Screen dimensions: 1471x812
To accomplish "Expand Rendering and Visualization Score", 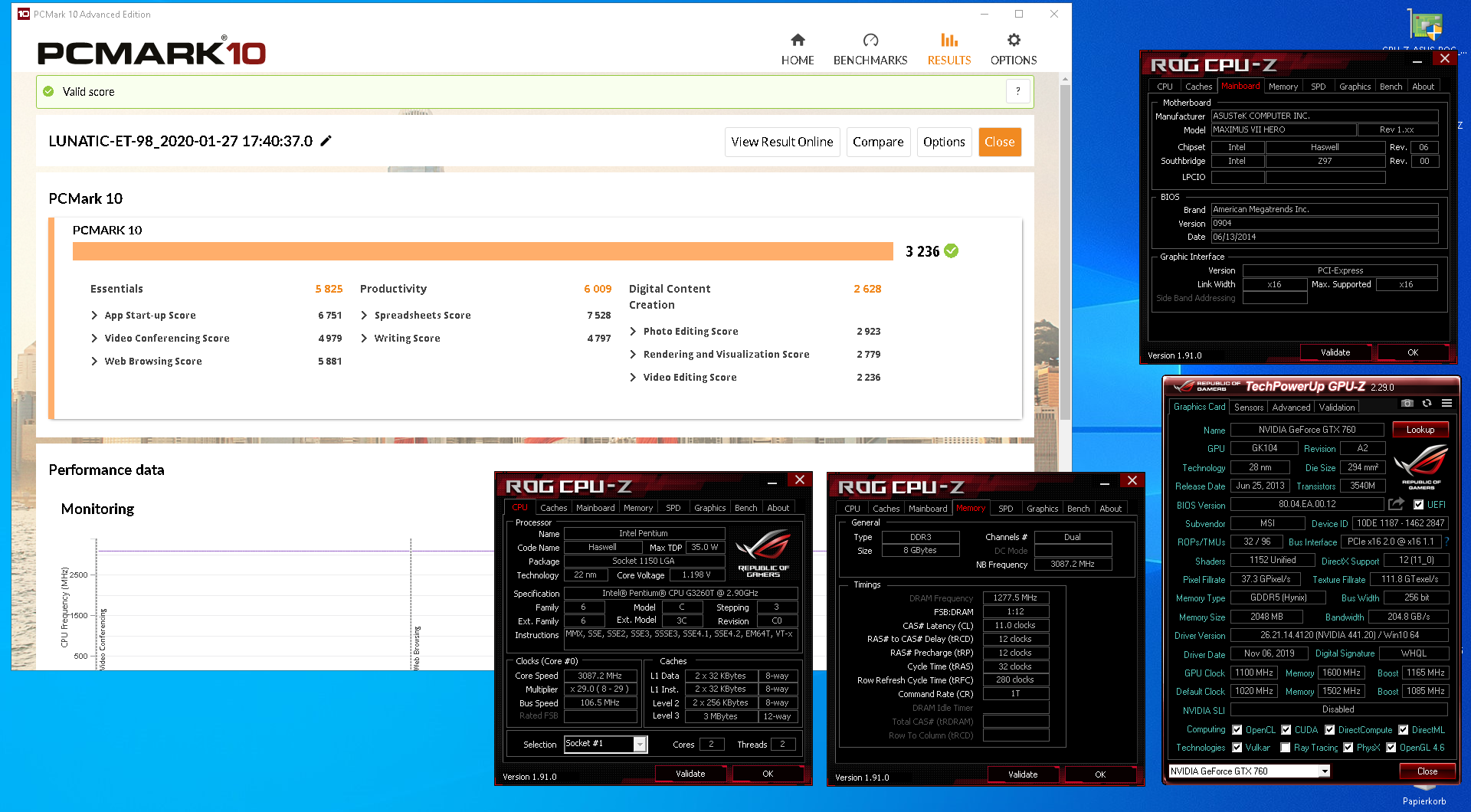I will [633, 354].
